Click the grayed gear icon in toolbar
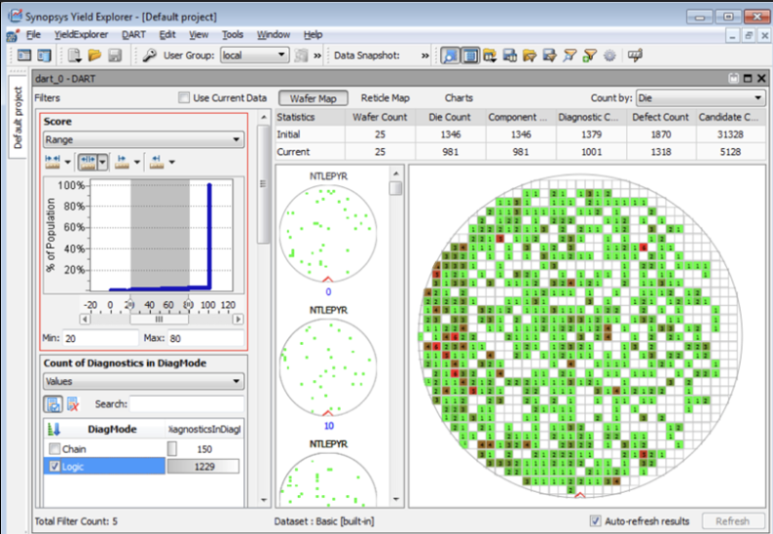The width and height of the screenshot is (773, 534). tap(610, 55)
